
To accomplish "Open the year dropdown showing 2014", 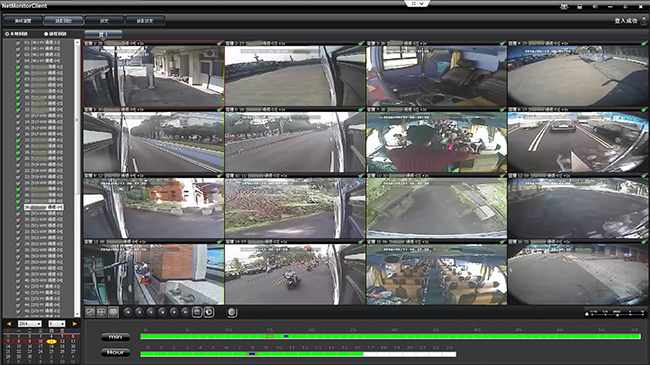I will pyautogui.click(x=29, y=324).
